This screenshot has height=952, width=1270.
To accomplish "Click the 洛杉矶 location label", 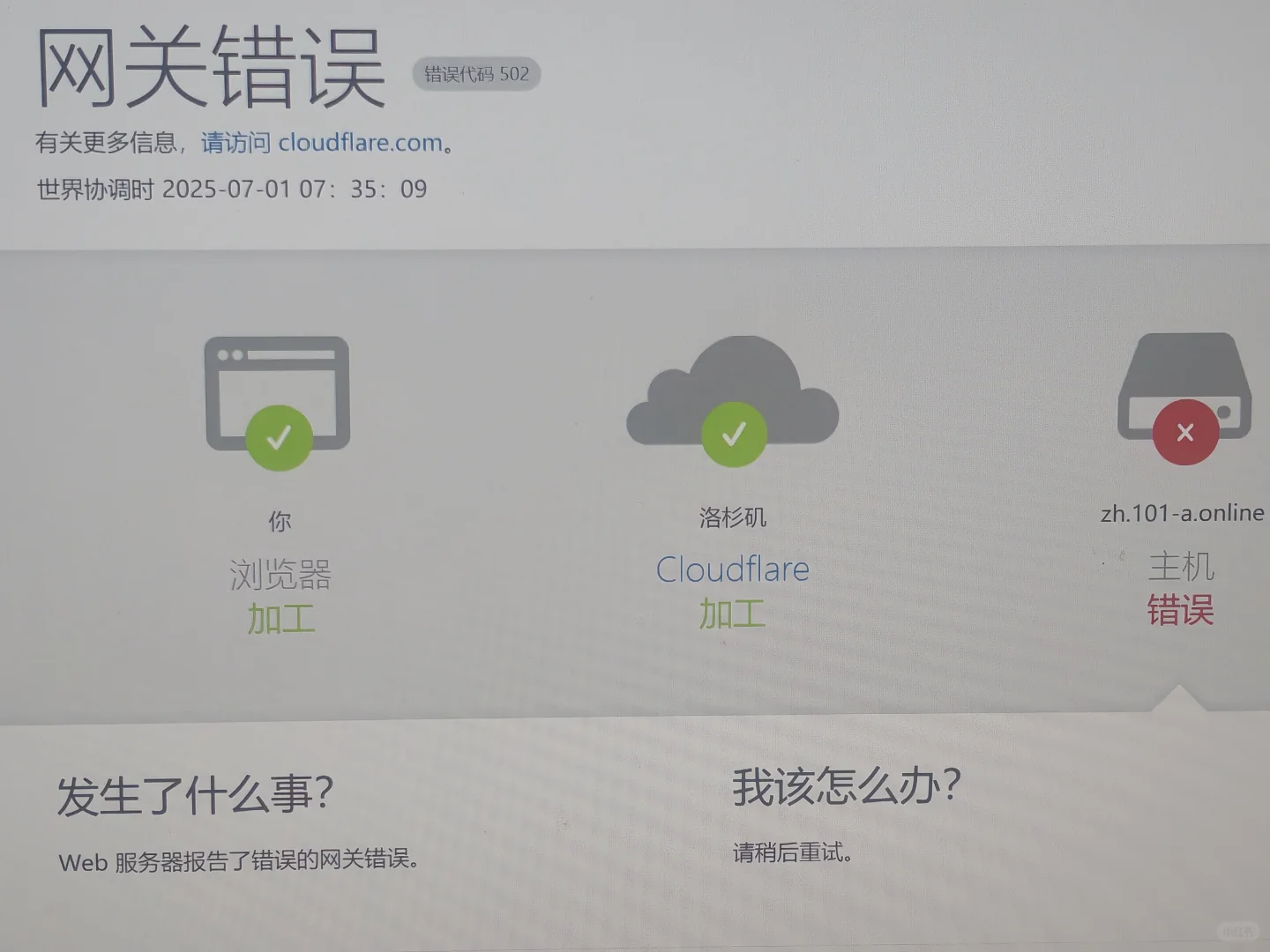I will pos(733,517).
